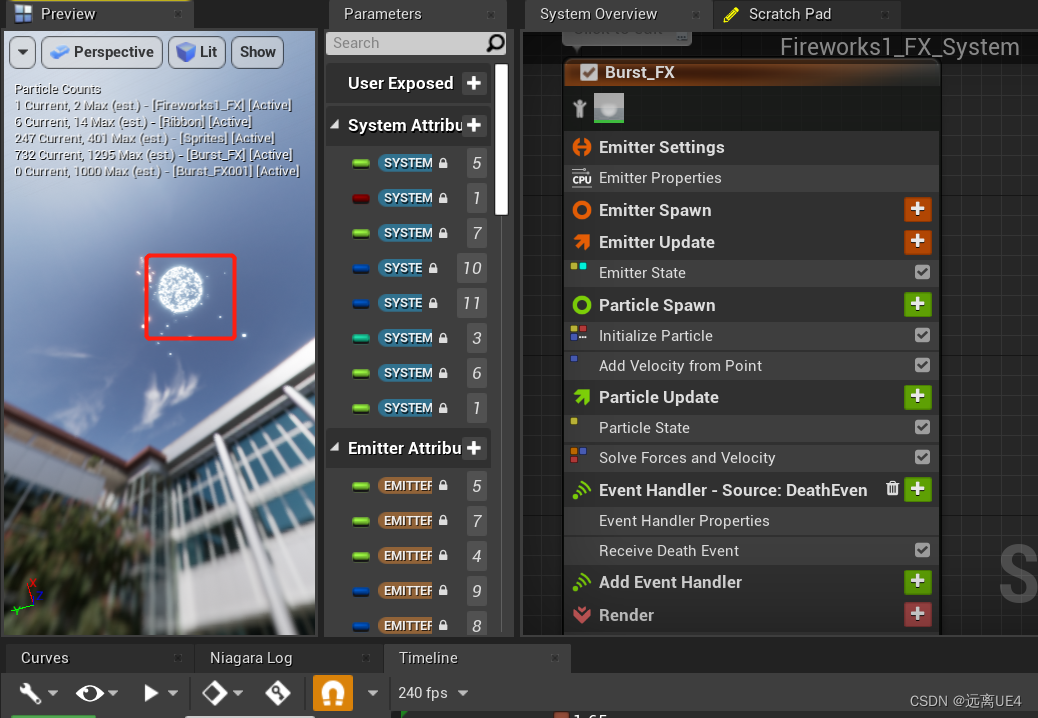
Task: Click the Parameters panel scrollbar
Action: [x=501, y=140]
